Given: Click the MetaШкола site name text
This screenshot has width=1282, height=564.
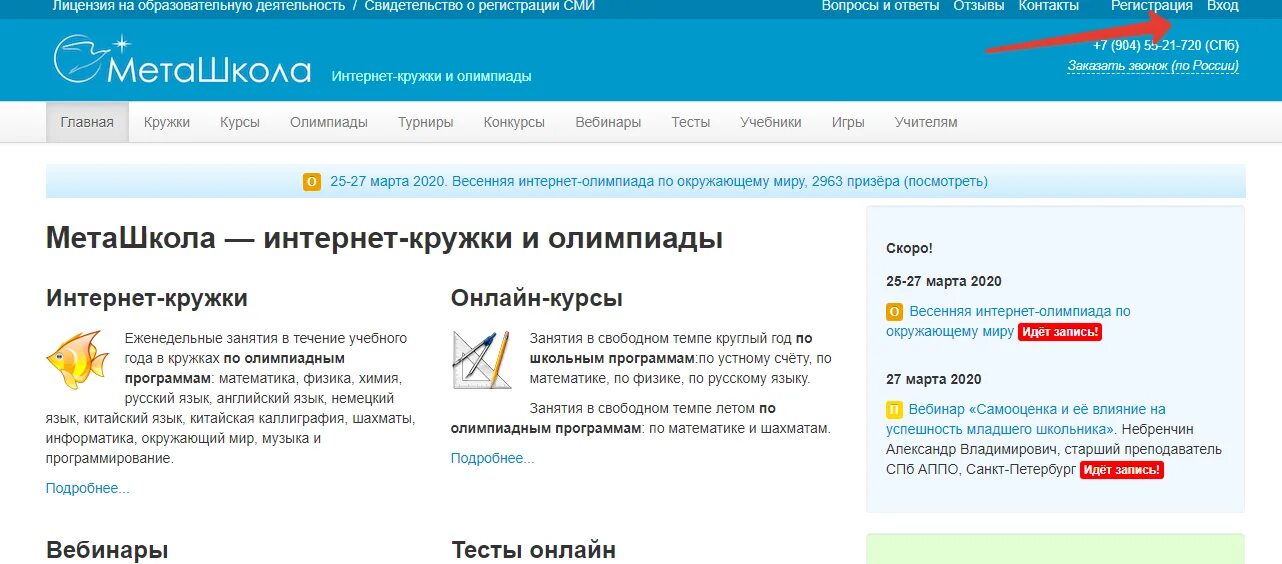Looking at the screenshot, I should 208,69.
